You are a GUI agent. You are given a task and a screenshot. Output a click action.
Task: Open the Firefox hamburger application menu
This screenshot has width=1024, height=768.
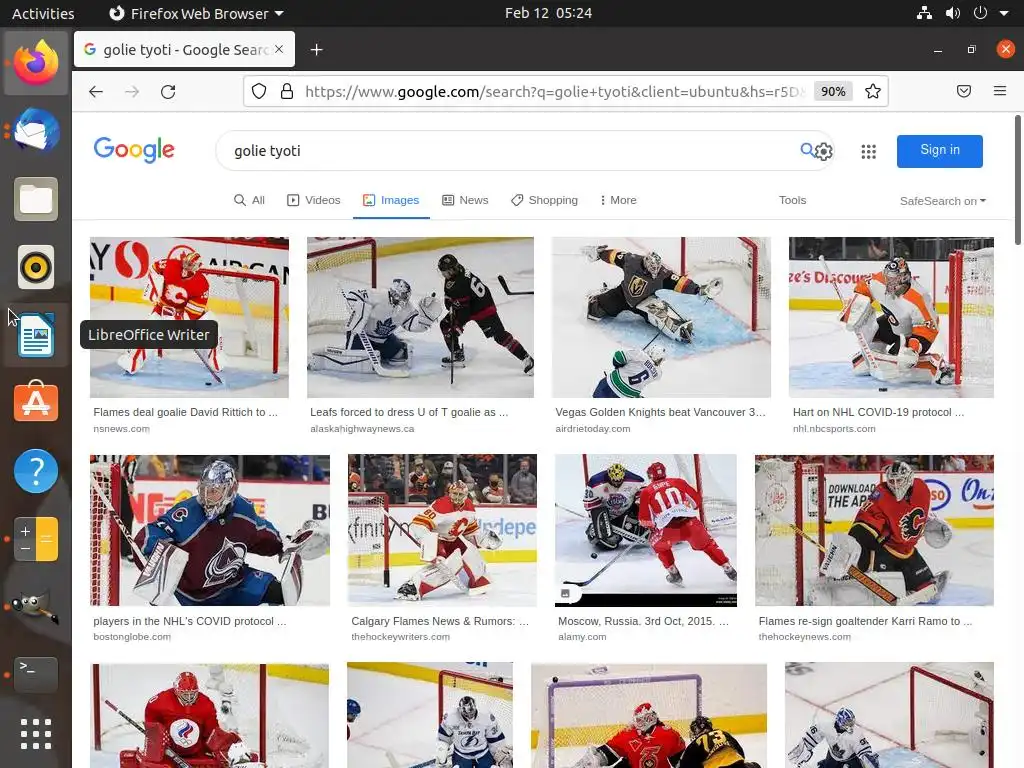pos(1000,91)
